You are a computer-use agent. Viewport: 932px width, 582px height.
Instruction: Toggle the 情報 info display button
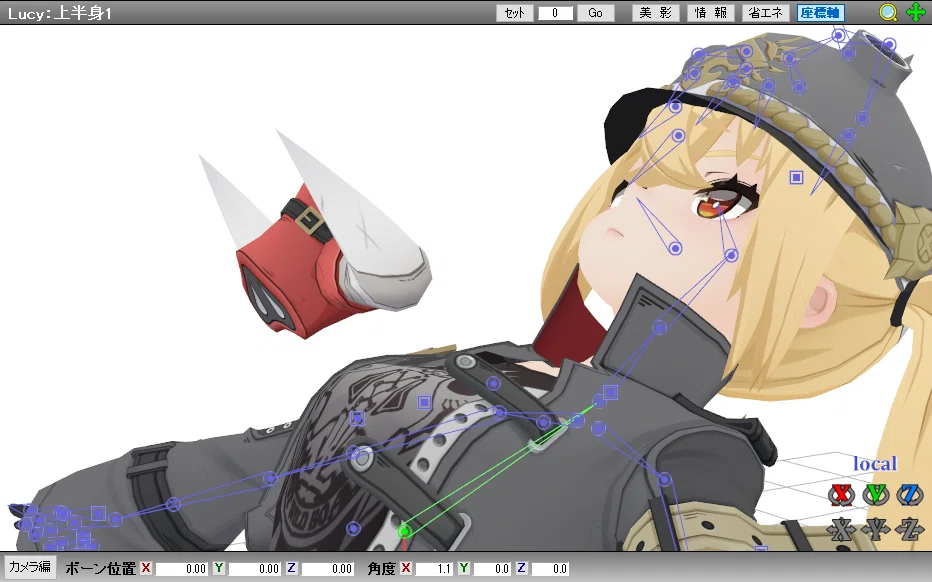click(711, 12)
